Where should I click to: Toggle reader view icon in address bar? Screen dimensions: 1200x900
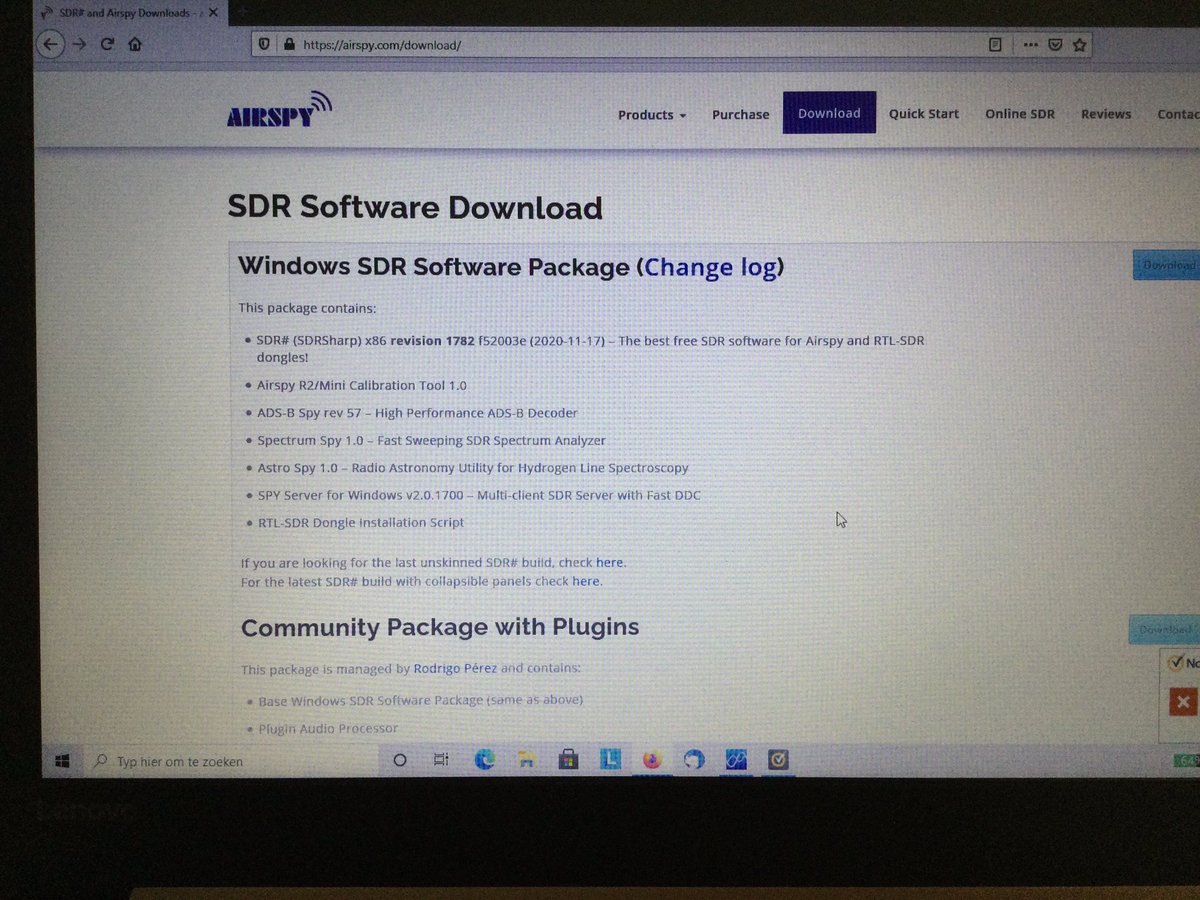(996, 45)
